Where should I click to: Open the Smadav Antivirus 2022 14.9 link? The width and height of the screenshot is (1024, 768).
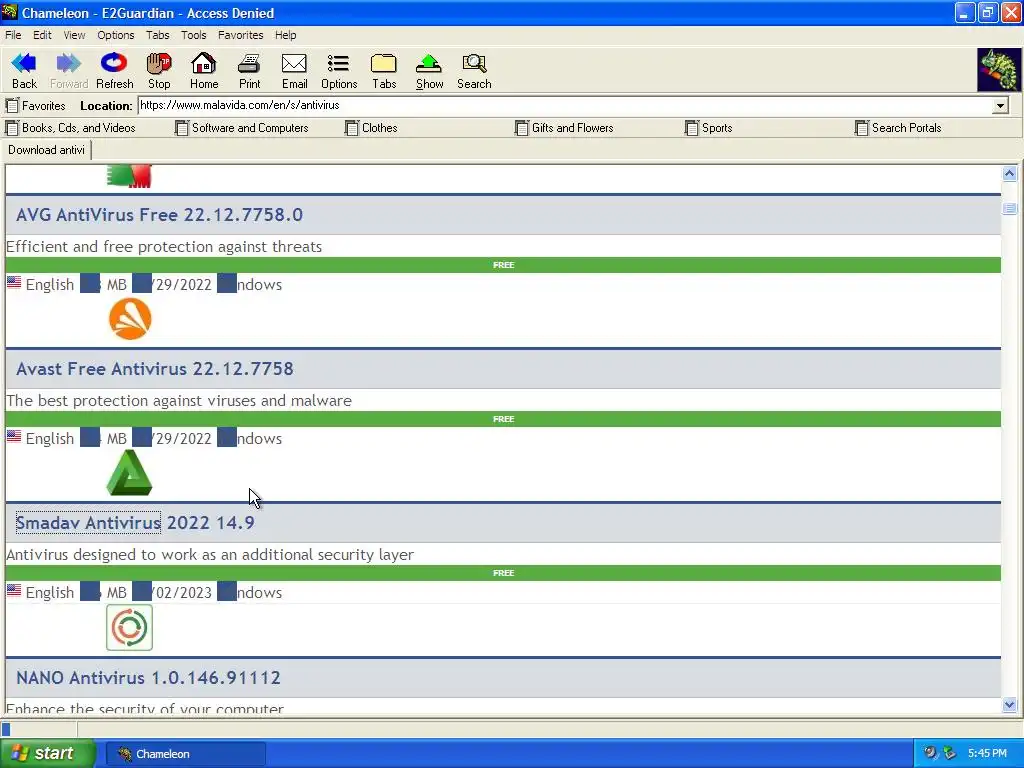click(x=135, y=523)
